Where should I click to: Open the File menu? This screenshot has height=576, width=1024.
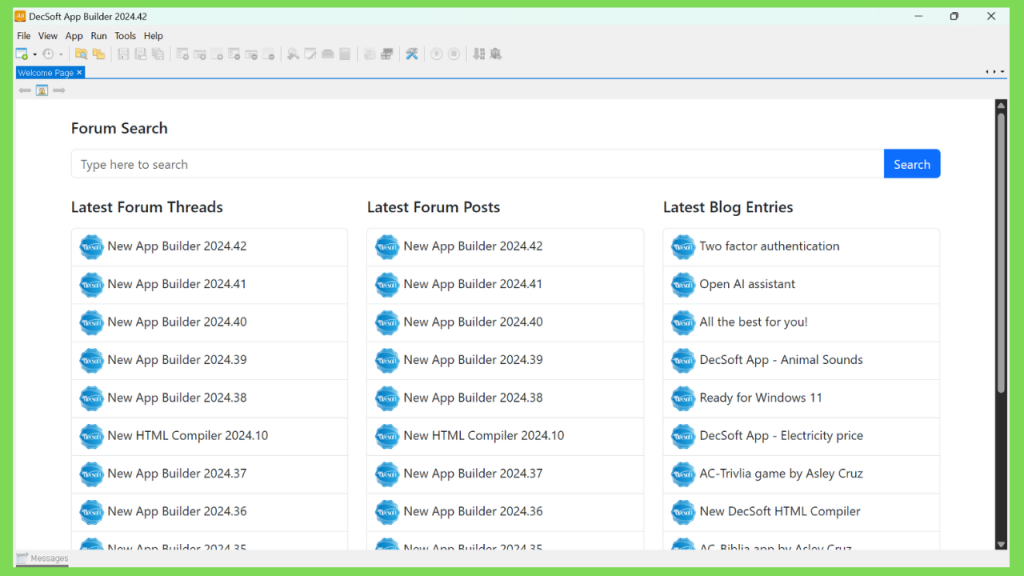[x=24, y=36]
